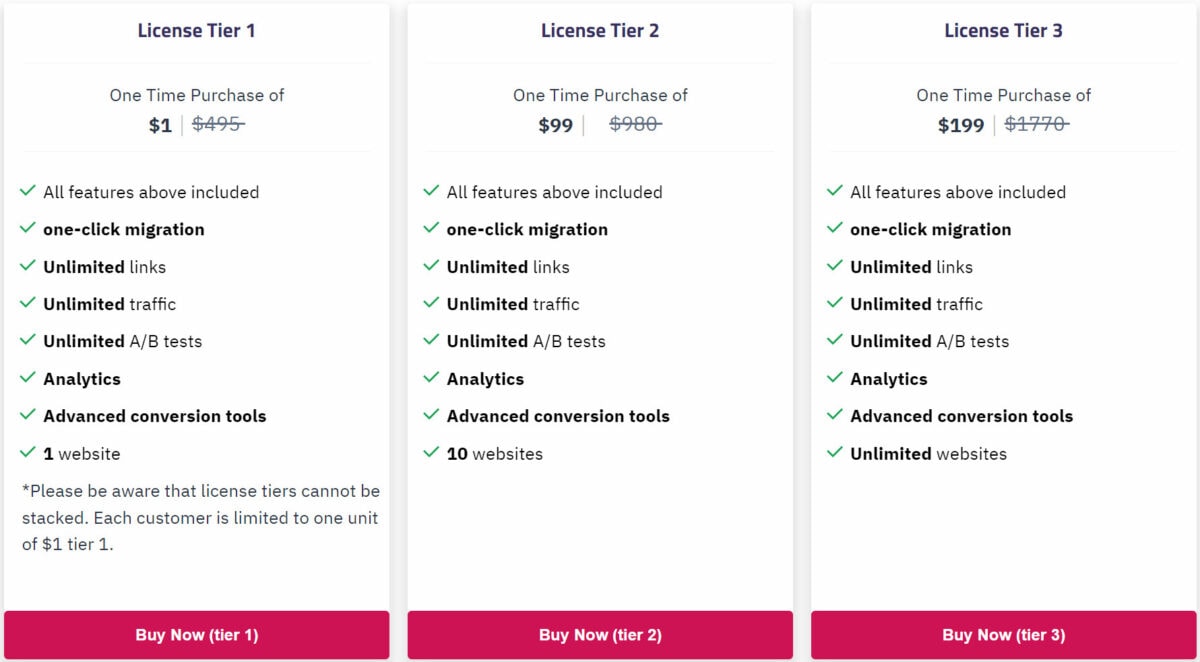Click the checkmark next to Advanced conversion tools in Tier 2
Screen dimensions: 1200x662
coord(431,416)
